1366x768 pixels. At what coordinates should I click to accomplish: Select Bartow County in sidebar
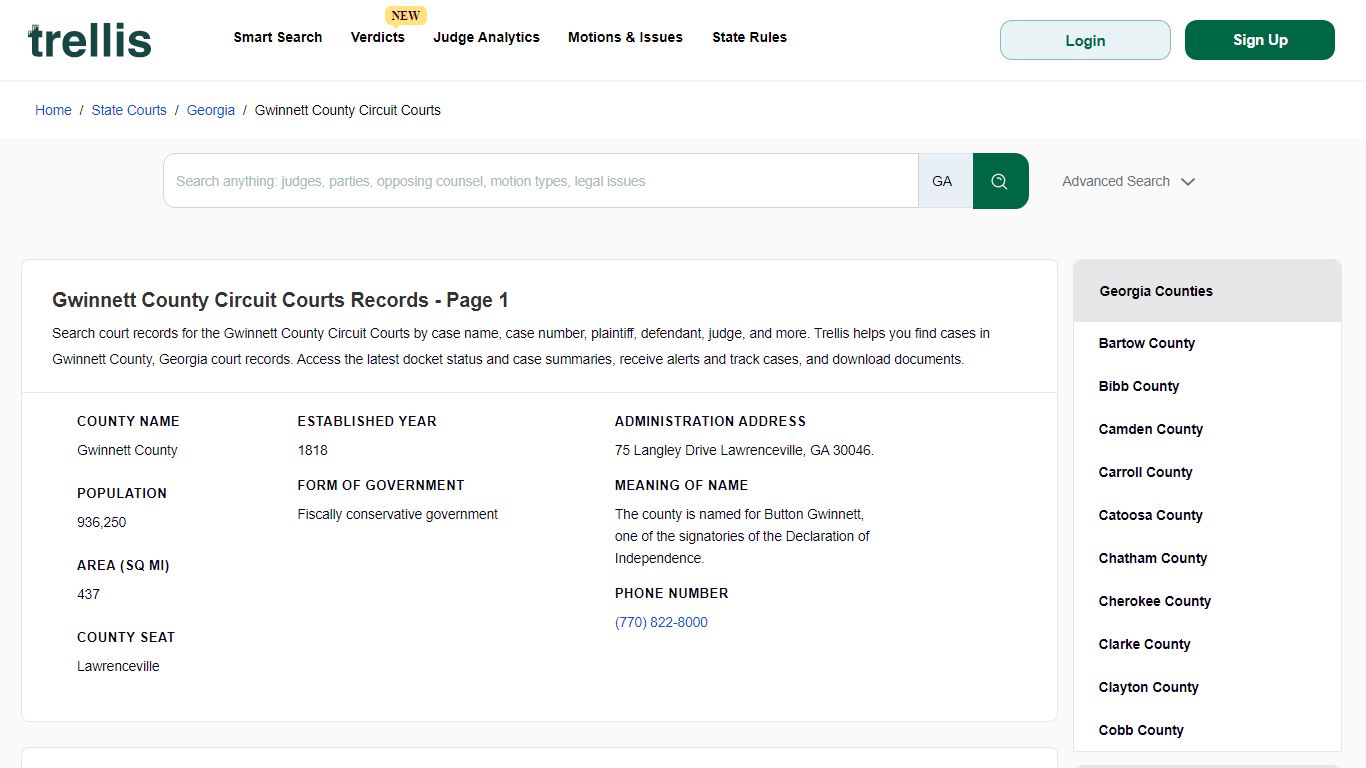tap(1147, 343)
